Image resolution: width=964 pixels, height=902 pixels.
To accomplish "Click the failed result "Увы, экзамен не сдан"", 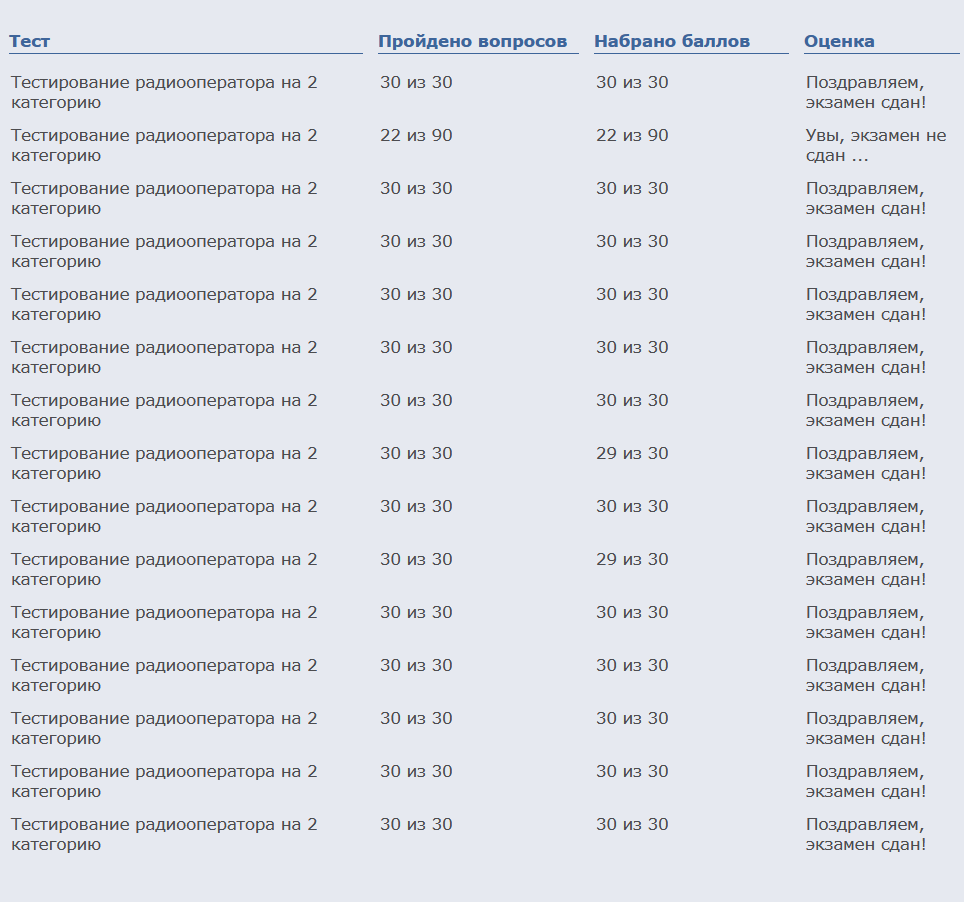I will click(875, 145).
